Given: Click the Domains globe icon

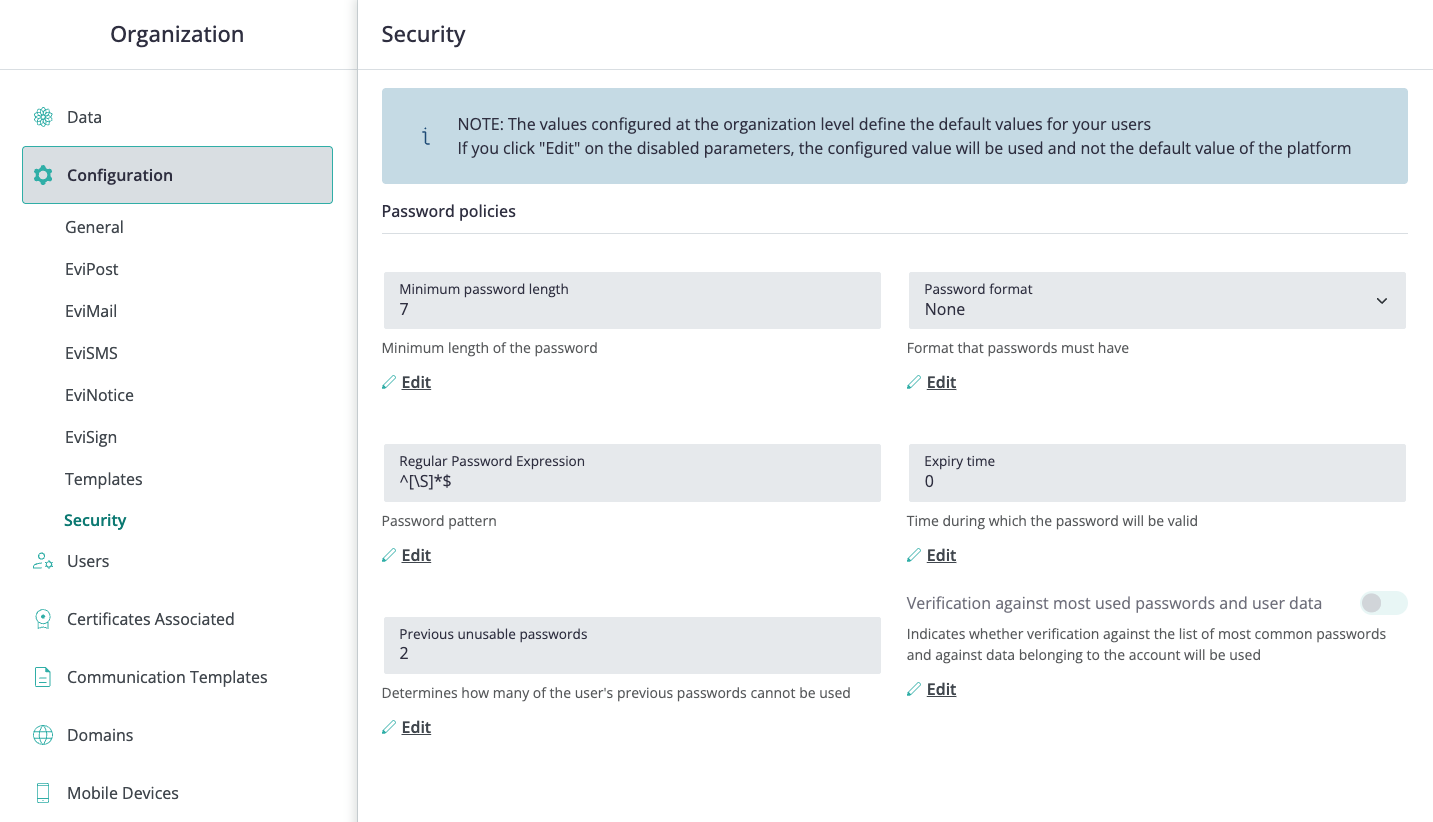Looking at the screenshot, I should (x=42, y=735).
